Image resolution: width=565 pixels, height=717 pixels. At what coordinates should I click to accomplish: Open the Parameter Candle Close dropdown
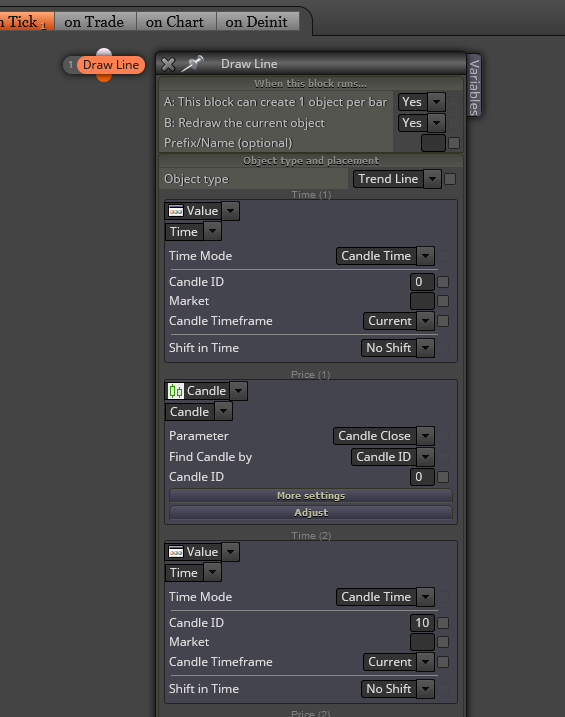click(x=384, y=436)
